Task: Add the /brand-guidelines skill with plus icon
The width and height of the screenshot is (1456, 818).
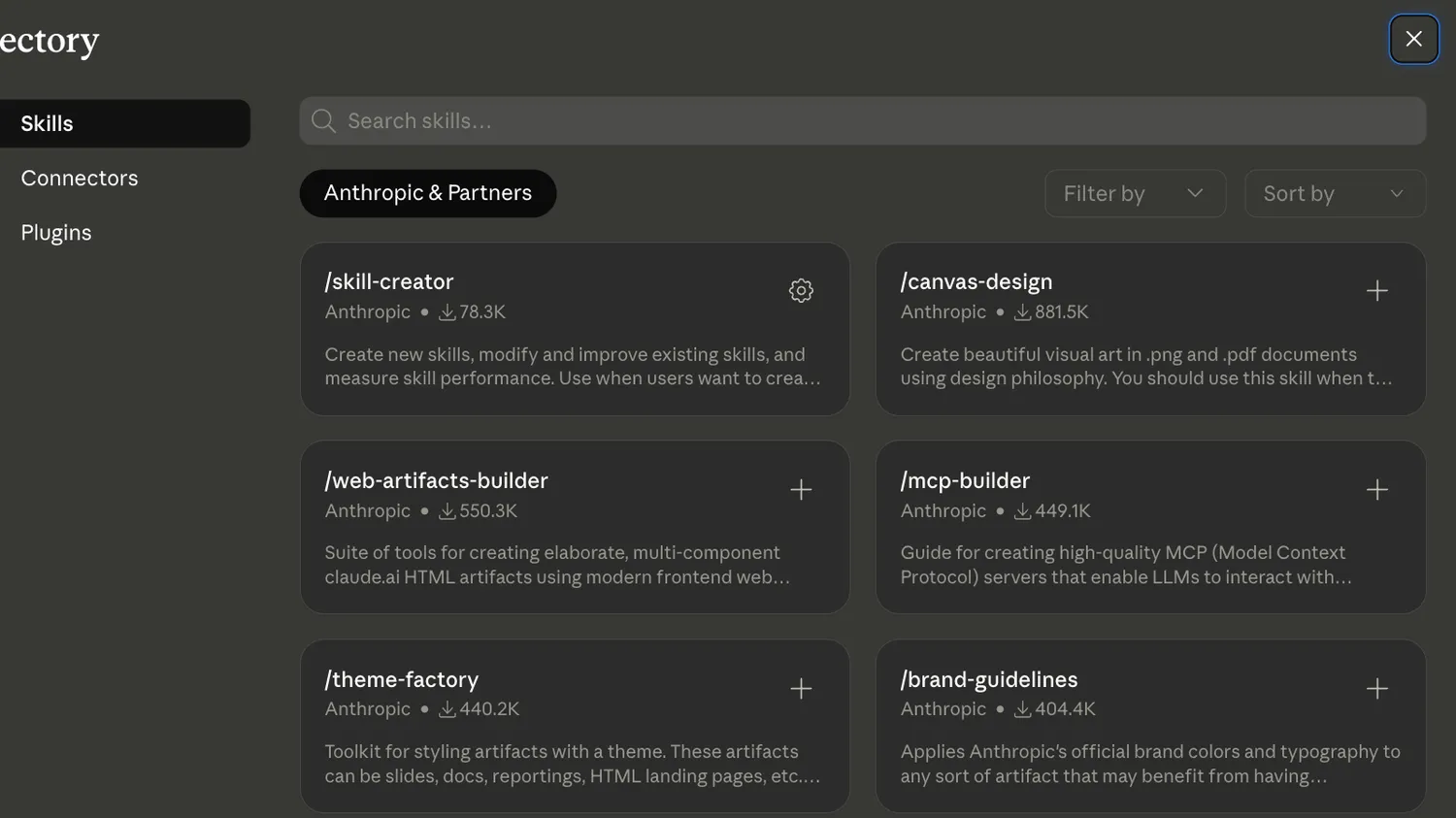Action: (1376, 689)
